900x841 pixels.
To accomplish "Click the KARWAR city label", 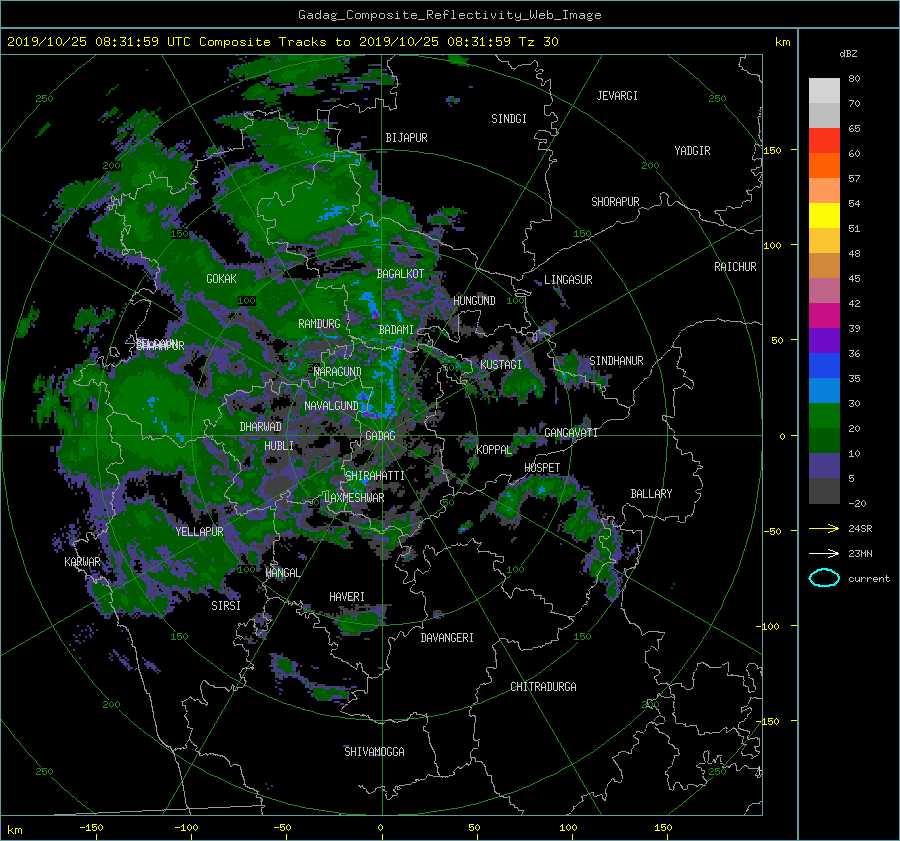I will point(82,562).
